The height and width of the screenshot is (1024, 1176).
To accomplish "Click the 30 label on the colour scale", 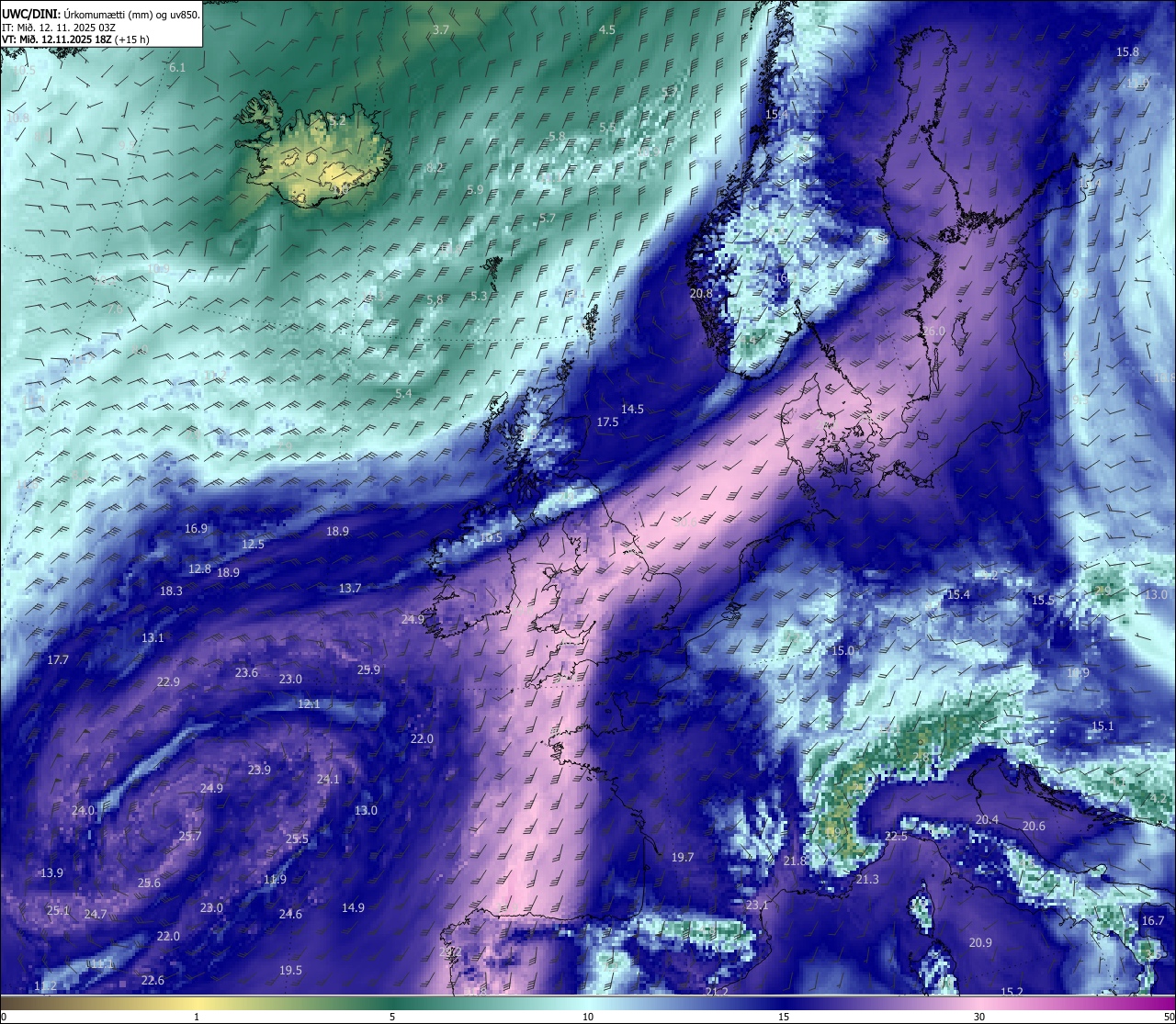I will tap(979, 1017).
